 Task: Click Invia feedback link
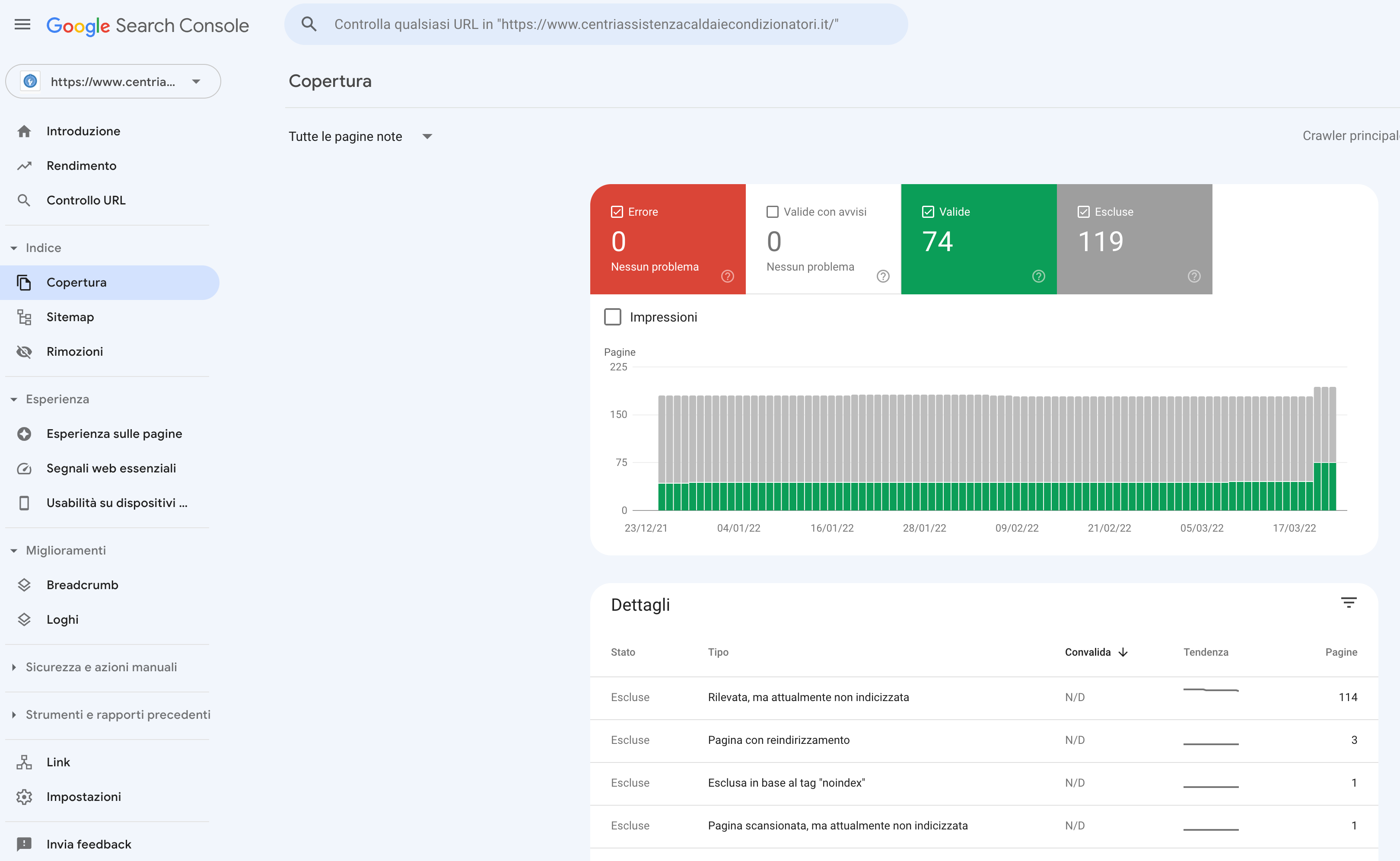89,844
